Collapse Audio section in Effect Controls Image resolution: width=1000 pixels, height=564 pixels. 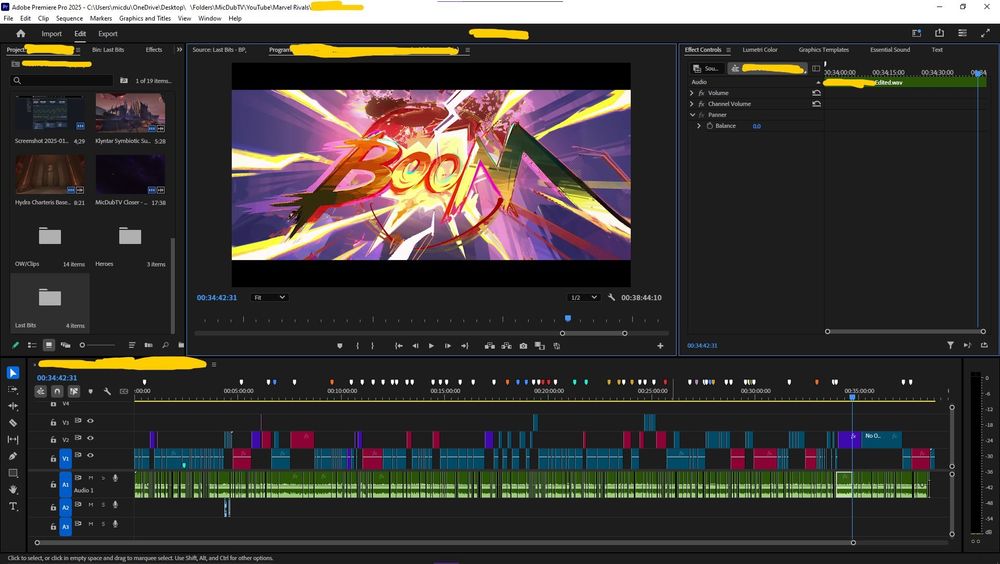[818, 82]
